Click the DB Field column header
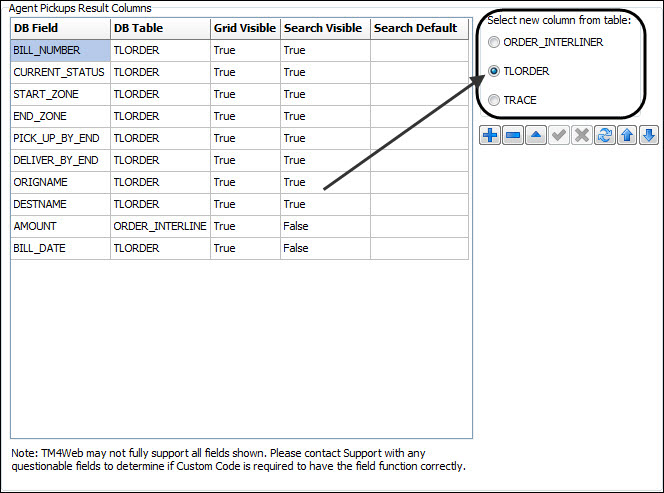This screenshot has width=664, height=493. coord(61,28)
